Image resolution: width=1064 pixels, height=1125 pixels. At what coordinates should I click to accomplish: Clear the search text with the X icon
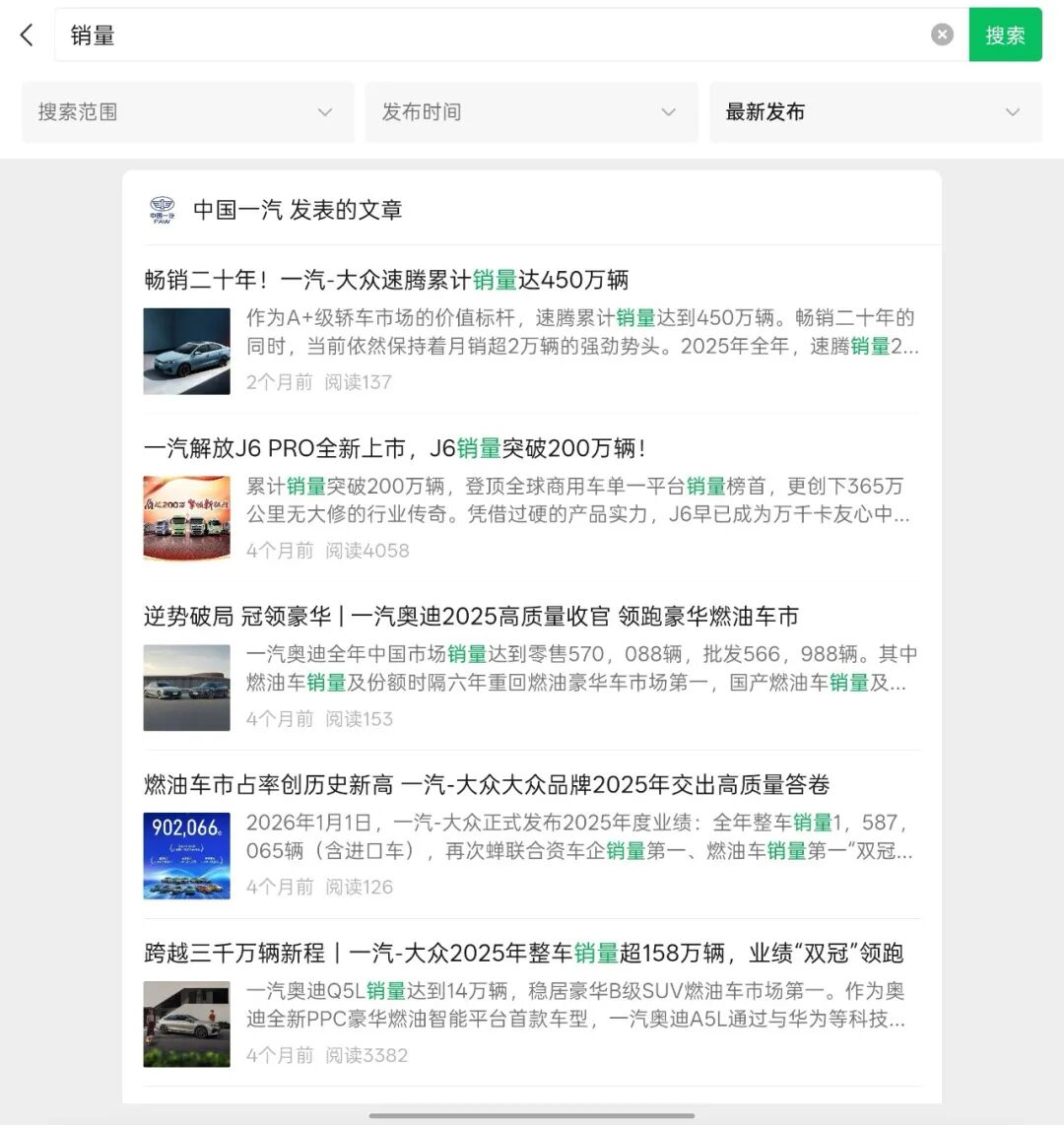pos(942,34)
